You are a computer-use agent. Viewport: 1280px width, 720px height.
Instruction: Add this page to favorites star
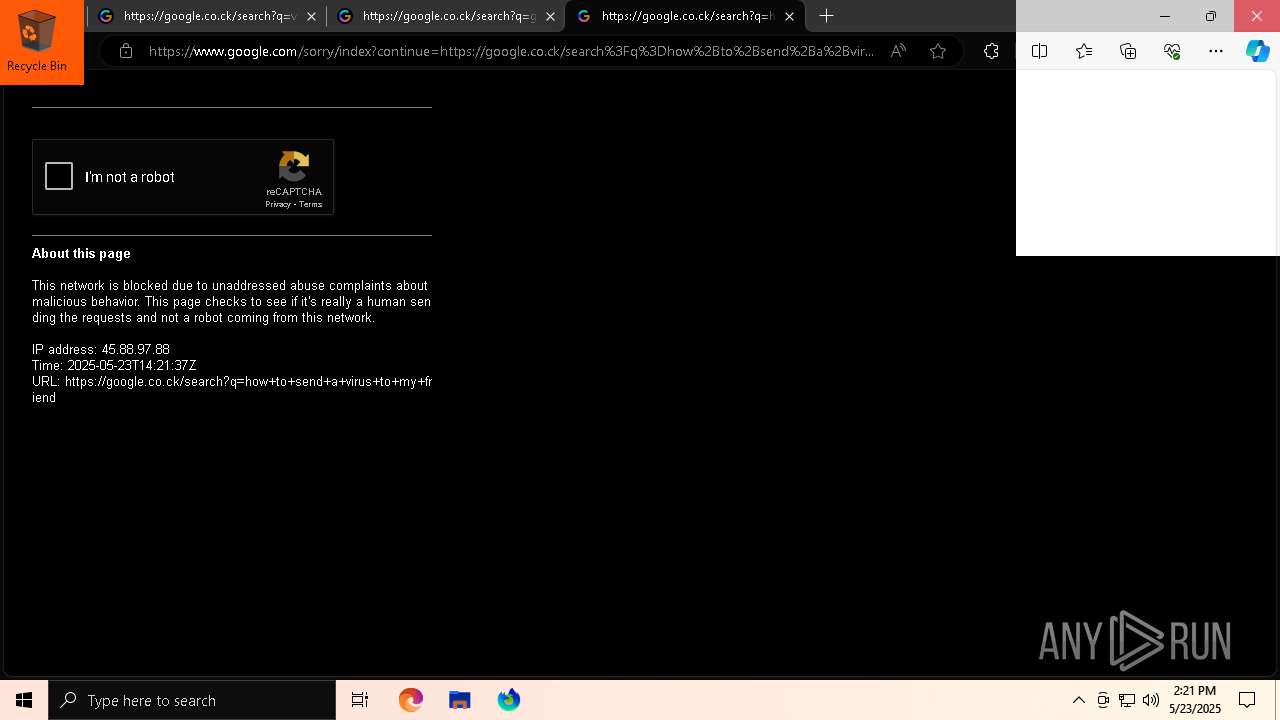938,51
